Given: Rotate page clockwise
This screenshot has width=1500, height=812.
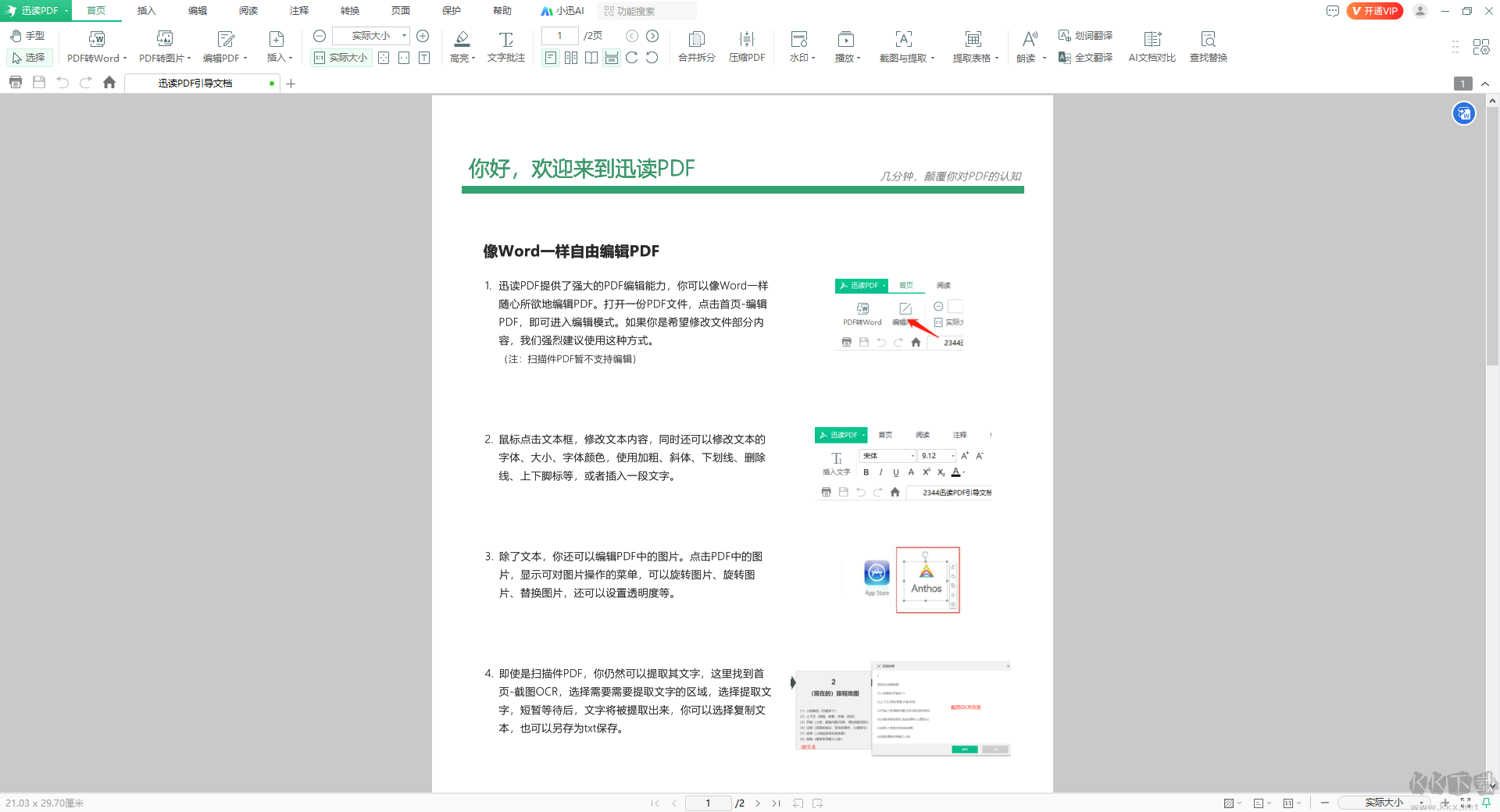Looking at the screenshot, I should click(632, 58).
